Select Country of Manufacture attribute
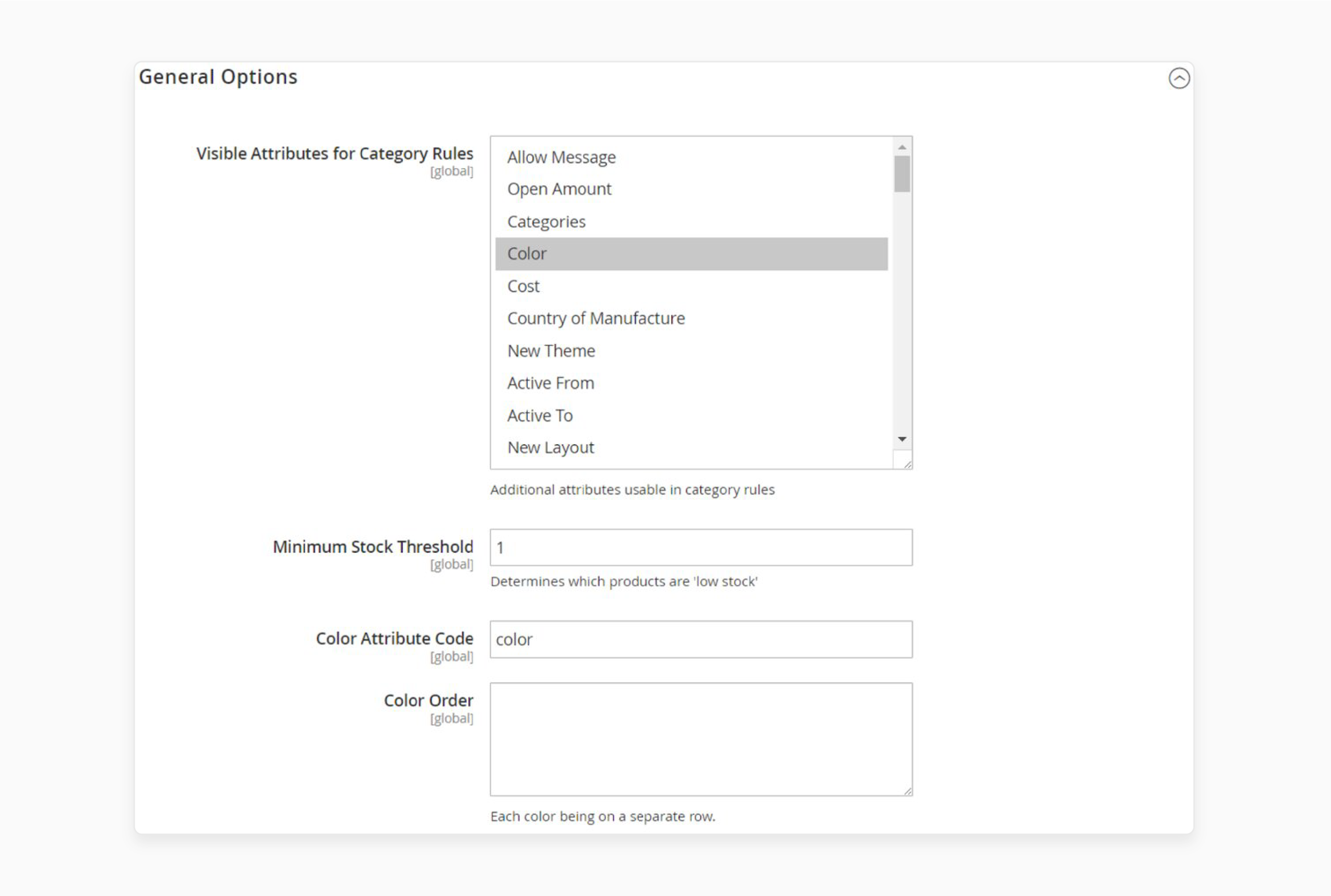This screenshot has height=896, width=1331. tap(691, 318)
